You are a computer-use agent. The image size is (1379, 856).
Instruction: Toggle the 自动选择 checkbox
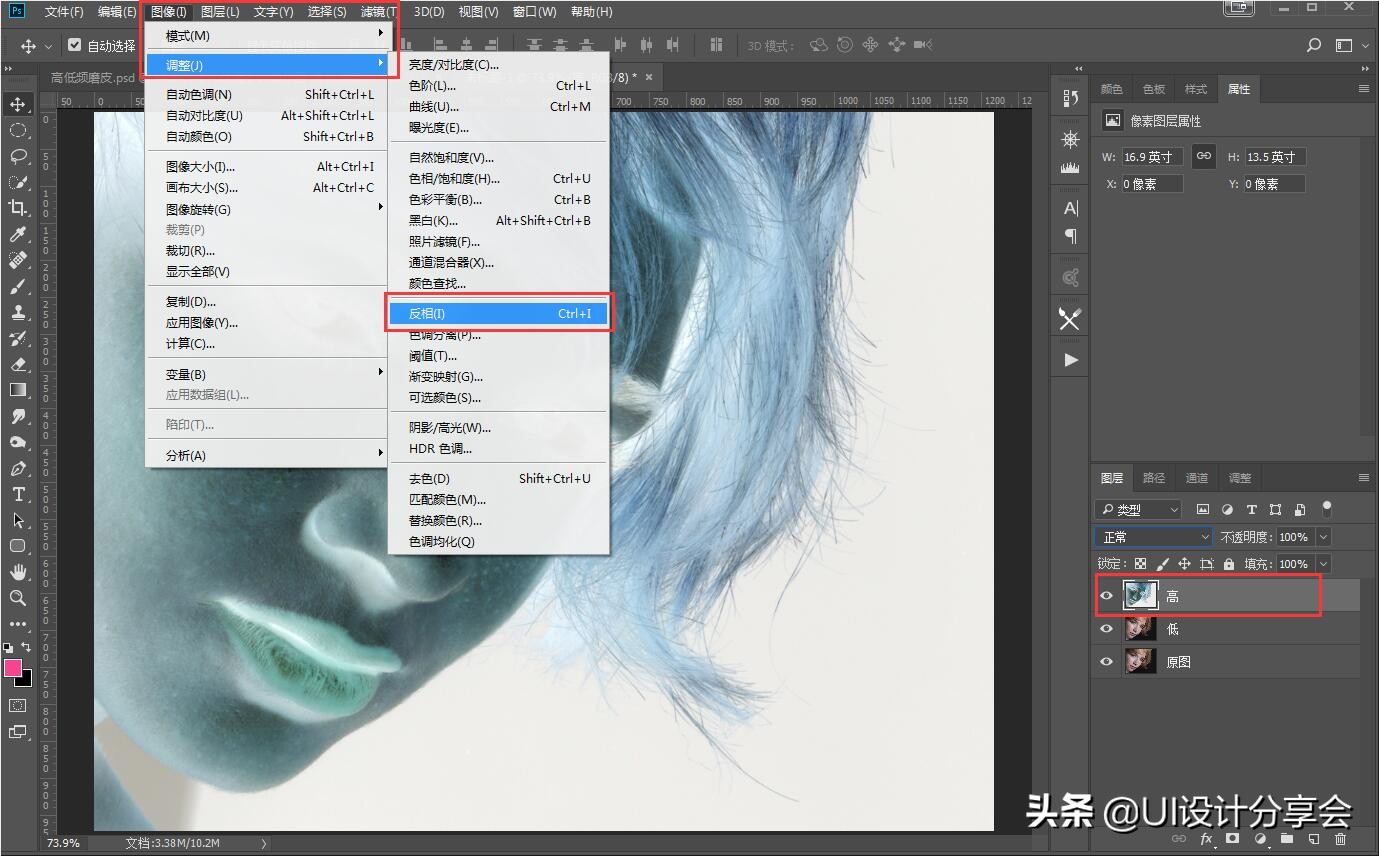pyautogui.click(x=75, y=45)
